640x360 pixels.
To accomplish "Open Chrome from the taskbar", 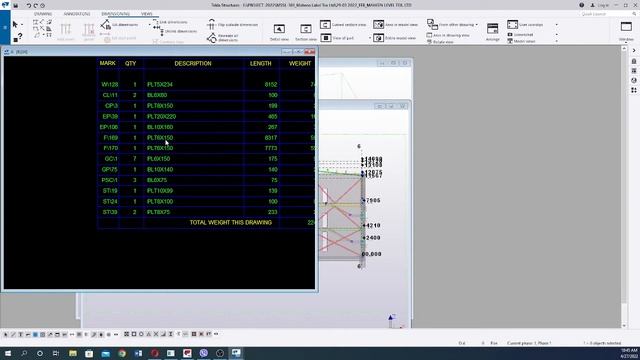I will point(122,353).
